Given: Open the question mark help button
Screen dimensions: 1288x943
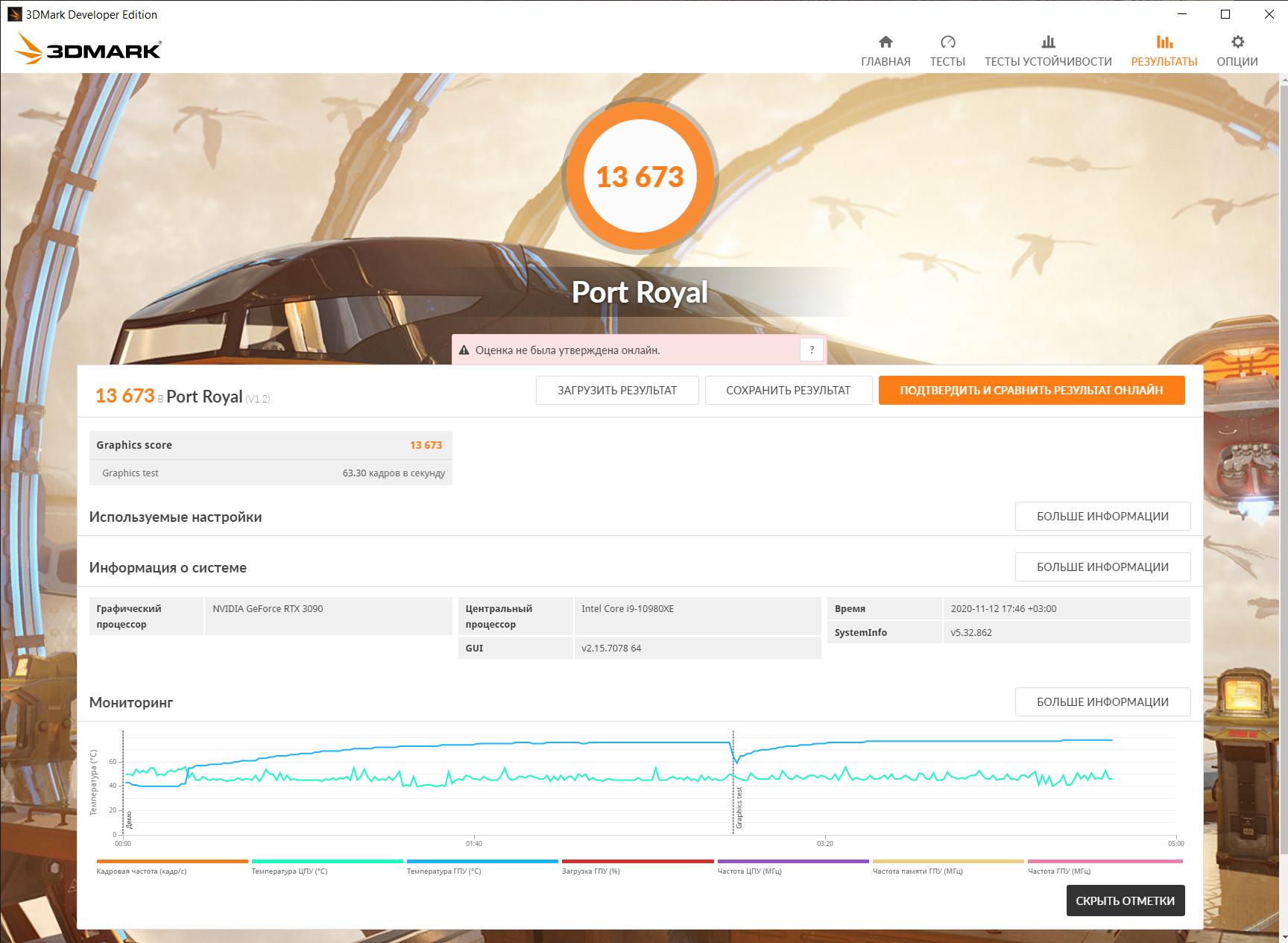Looking at the screenshot, I should pos(812,350).
